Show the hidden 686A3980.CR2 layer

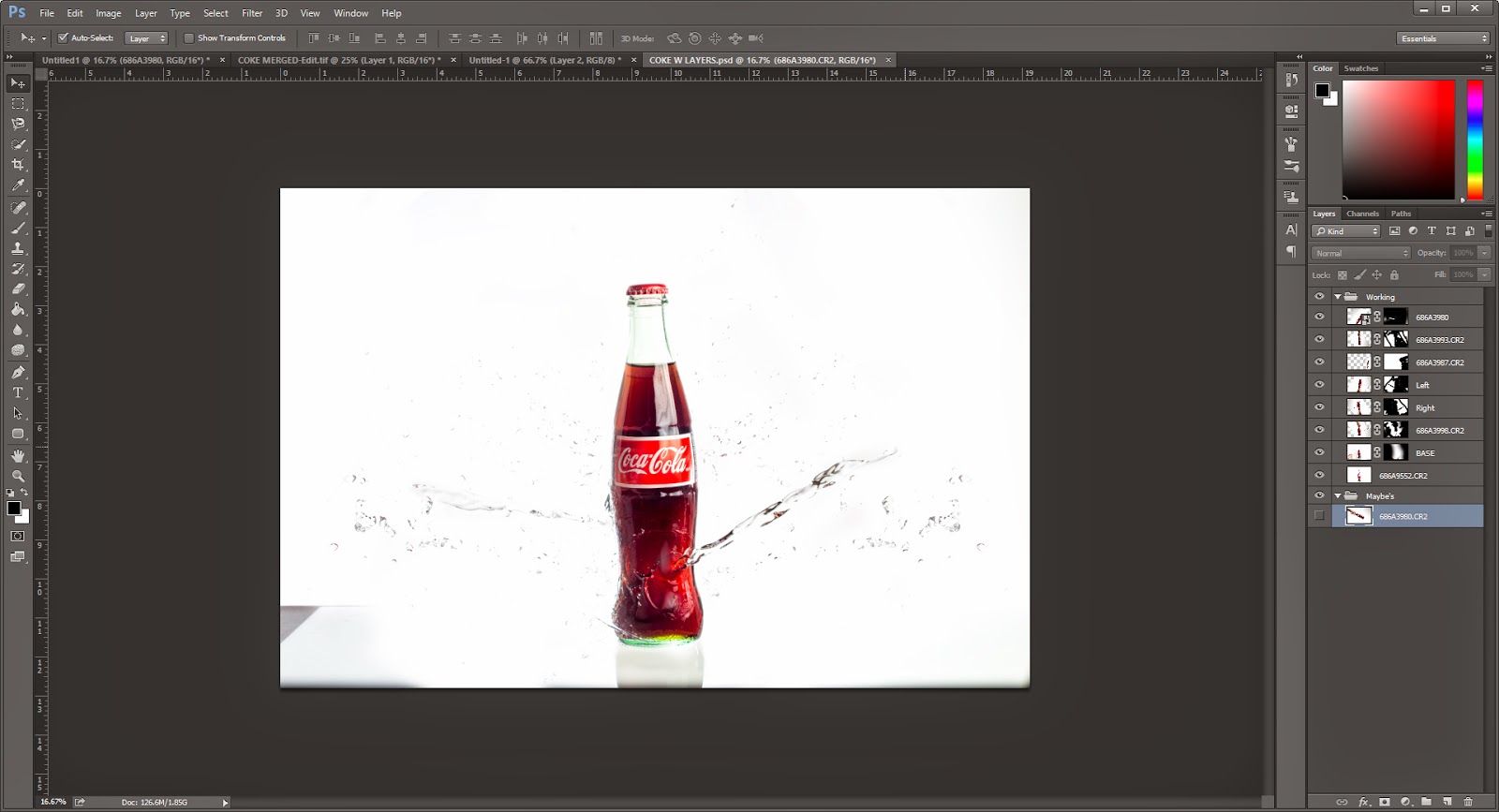pyautogui.click(x=1319, y=516)
